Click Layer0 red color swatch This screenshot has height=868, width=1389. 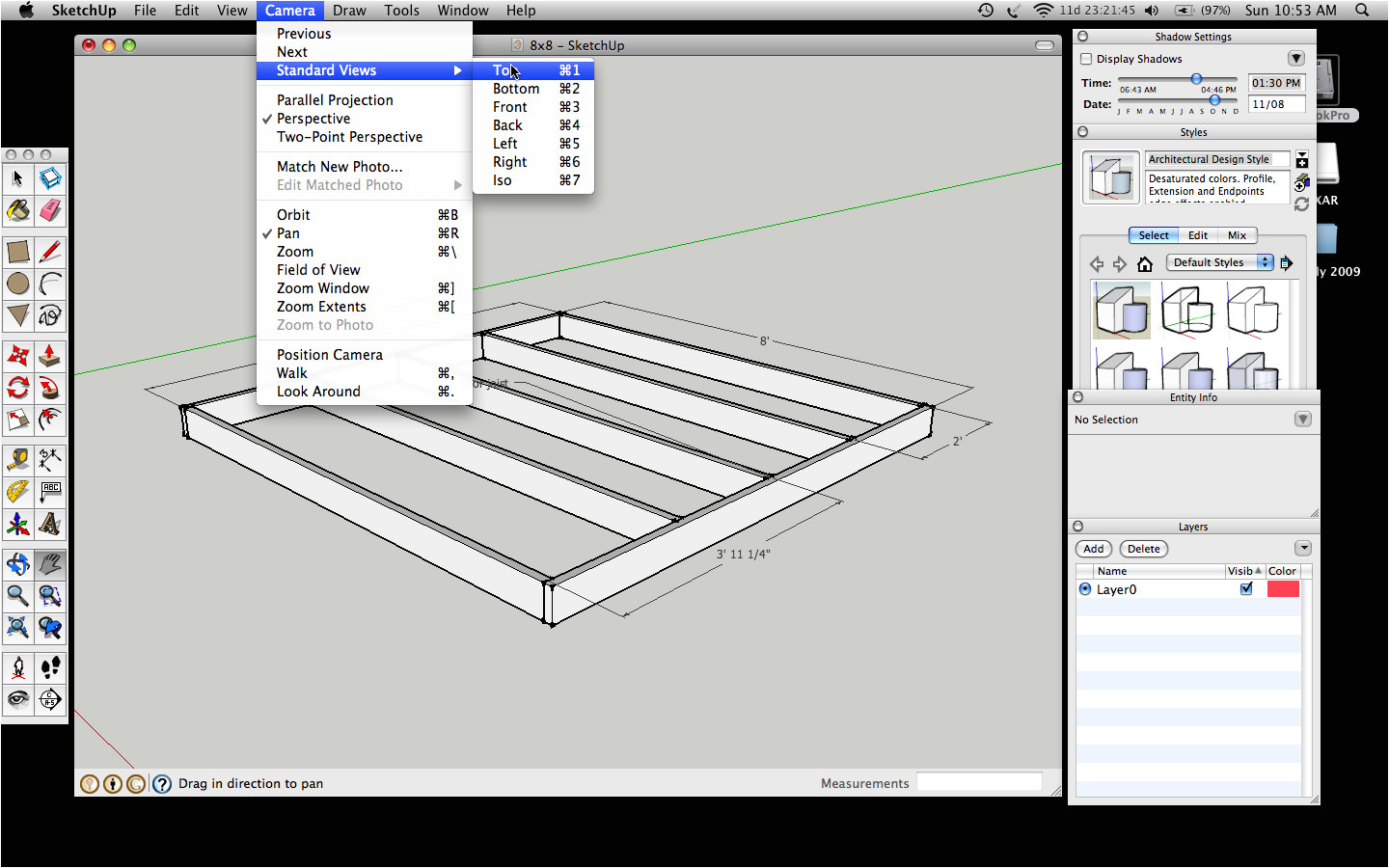1282,589
